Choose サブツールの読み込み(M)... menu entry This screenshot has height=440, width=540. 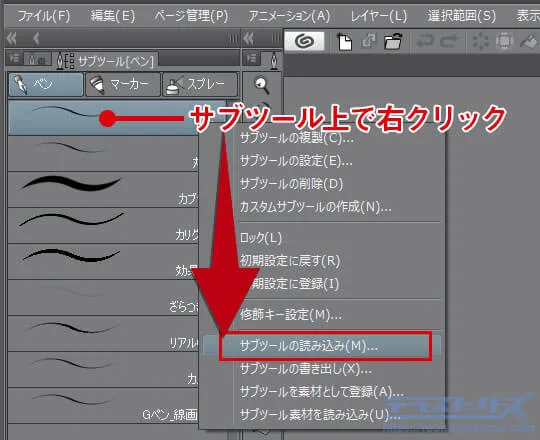click(x=322, y=346)
